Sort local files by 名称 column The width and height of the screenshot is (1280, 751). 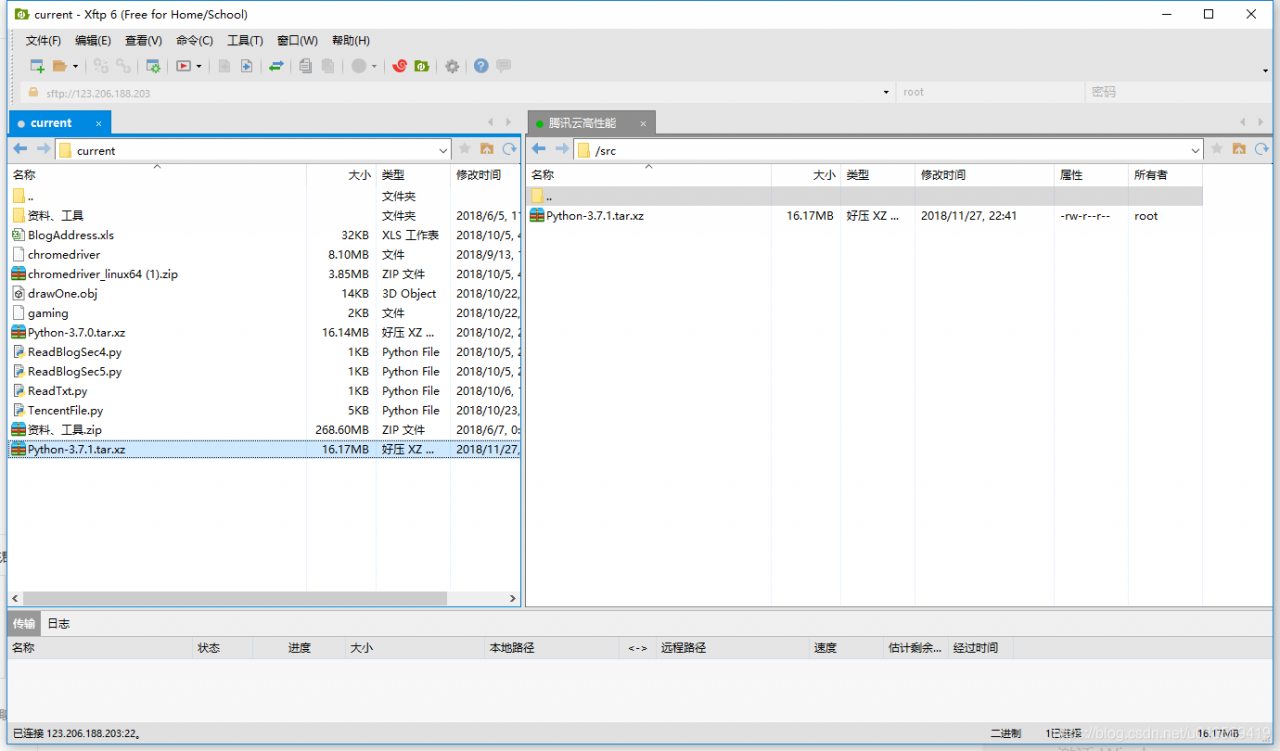pos(157,175)
